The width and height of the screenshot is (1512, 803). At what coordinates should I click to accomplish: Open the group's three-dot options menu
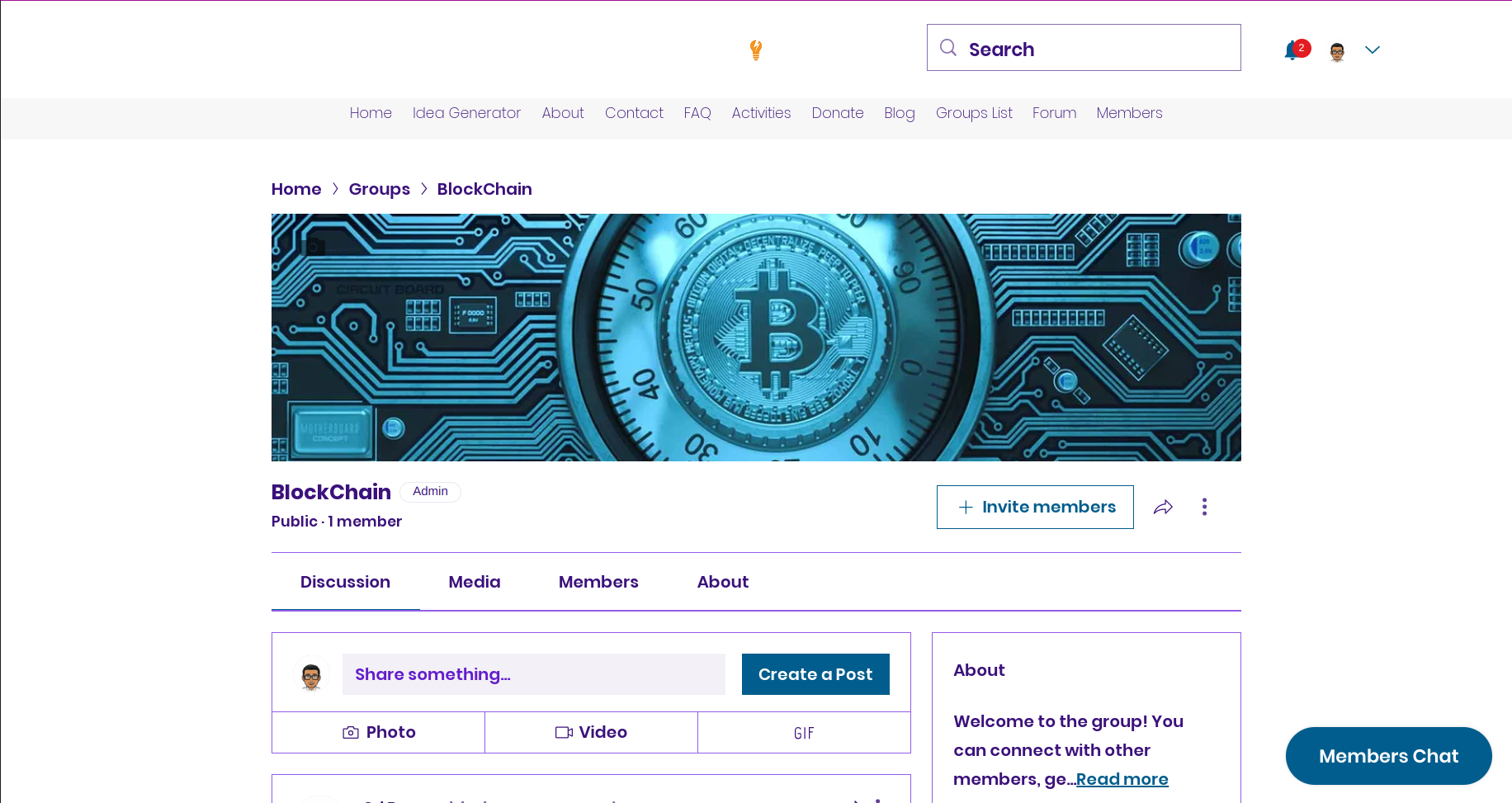(x=1204, y=507)
